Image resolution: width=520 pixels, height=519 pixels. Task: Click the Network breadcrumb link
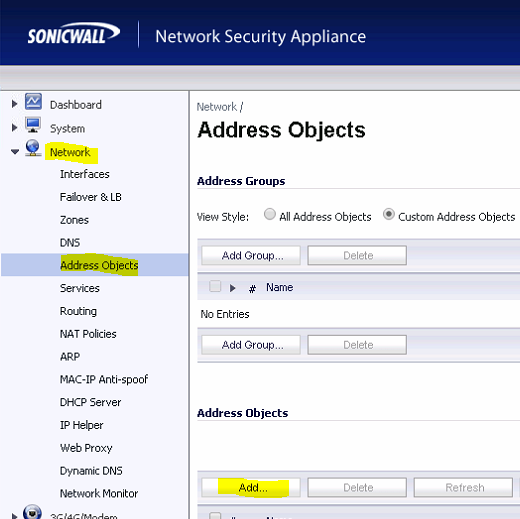[x=217, y=107]
